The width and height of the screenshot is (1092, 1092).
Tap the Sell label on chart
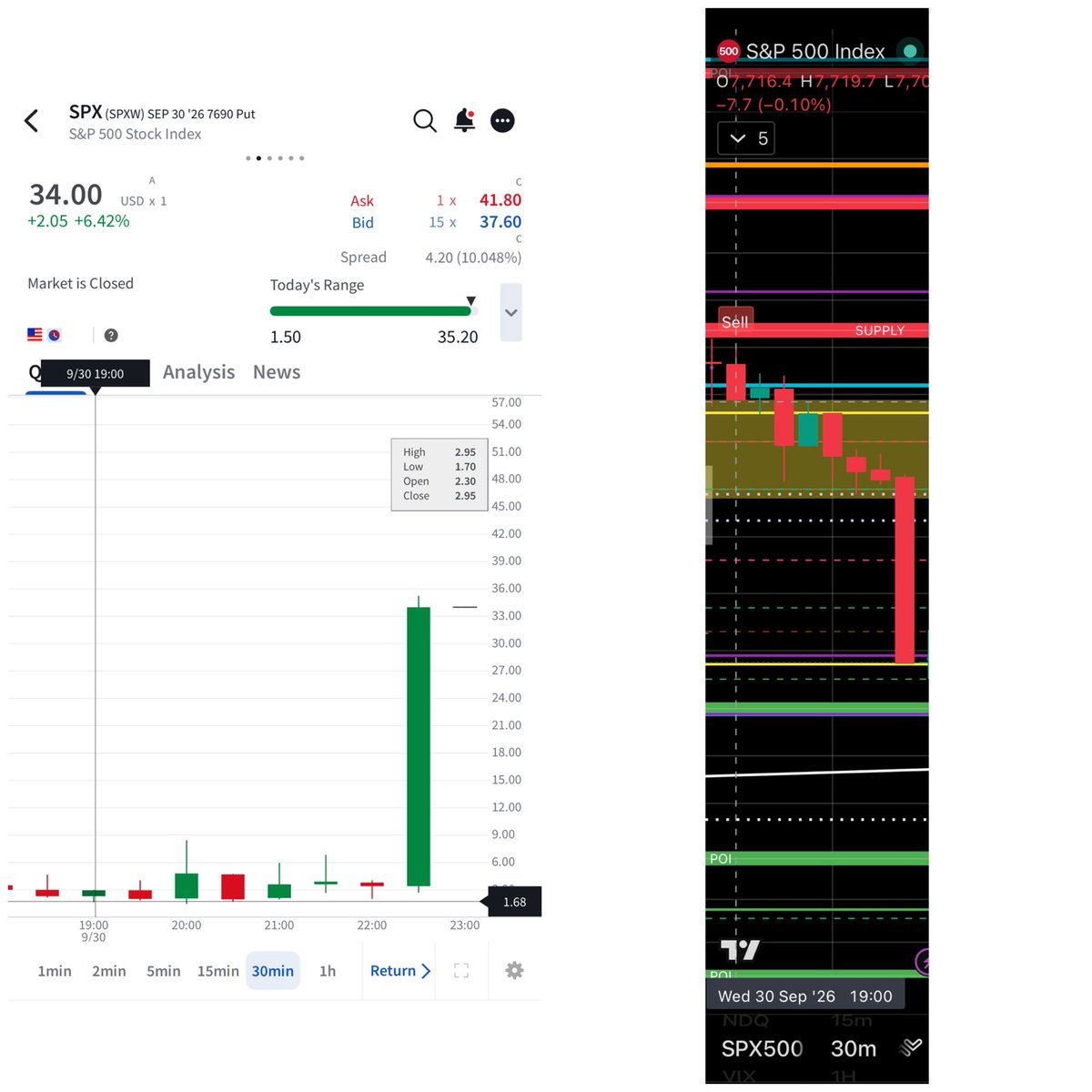coord(734,321)
